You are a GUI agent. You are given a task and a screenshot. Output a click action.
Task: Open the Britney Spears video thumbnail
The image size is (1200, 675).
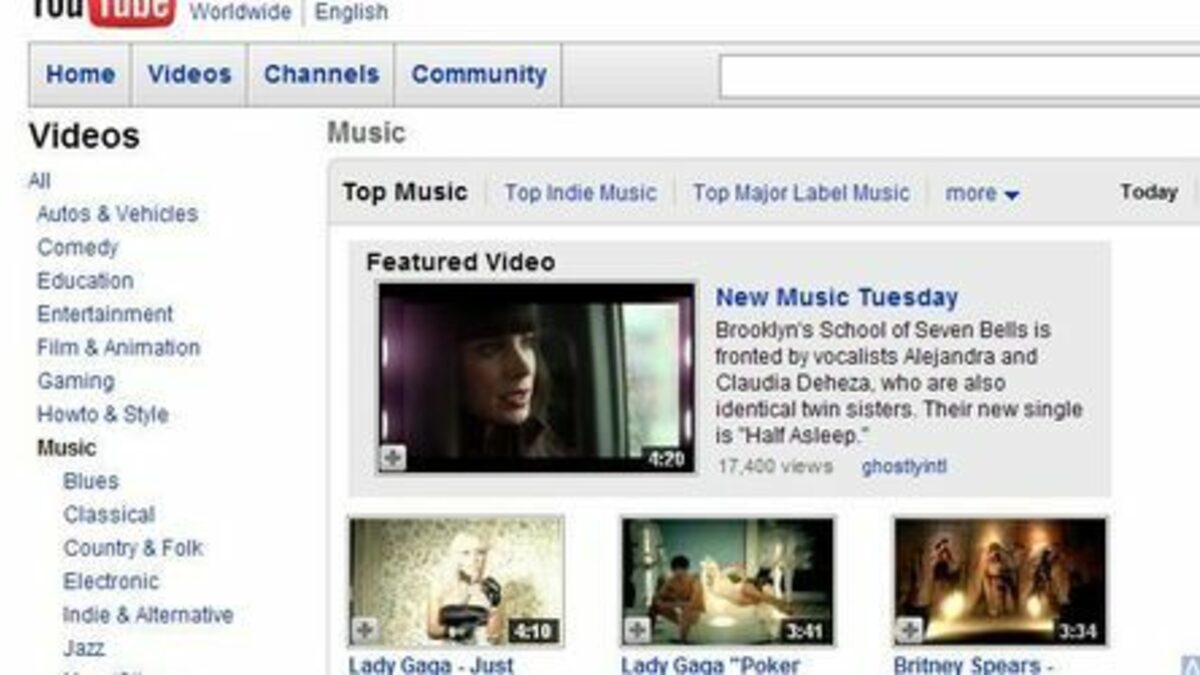[x=1000, y=581]
